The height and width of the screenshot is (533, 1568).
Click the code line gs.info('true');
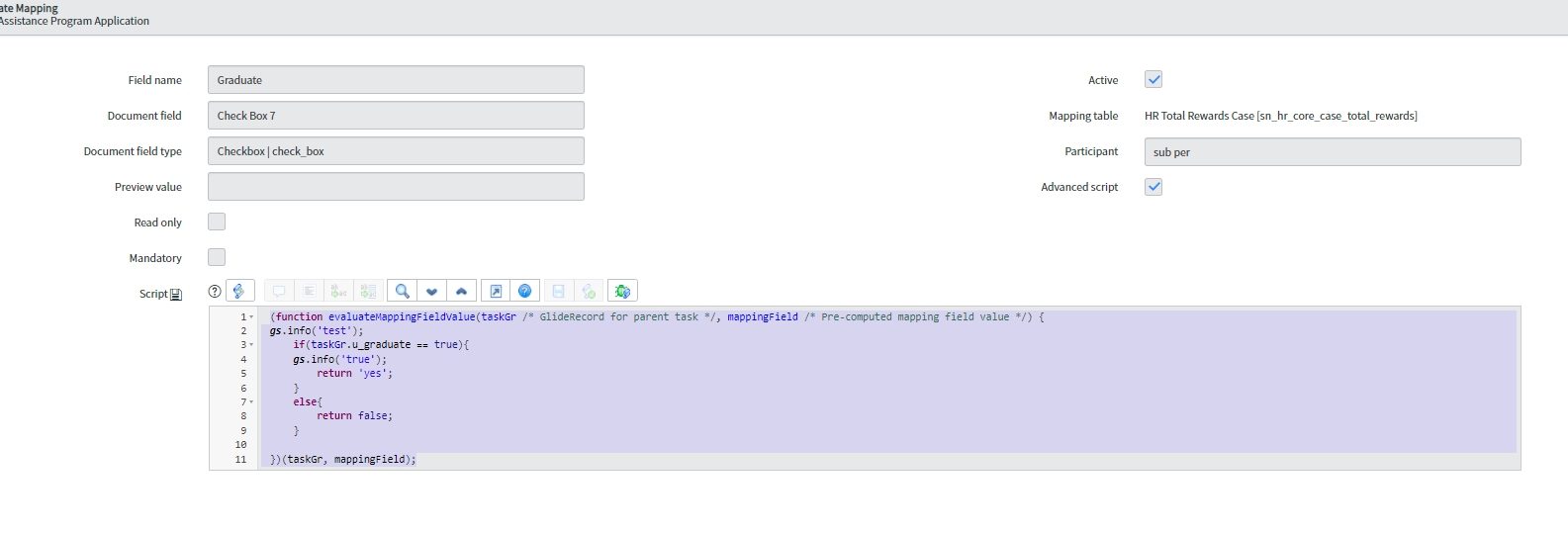pyautogui.click(x=339, y=360)
